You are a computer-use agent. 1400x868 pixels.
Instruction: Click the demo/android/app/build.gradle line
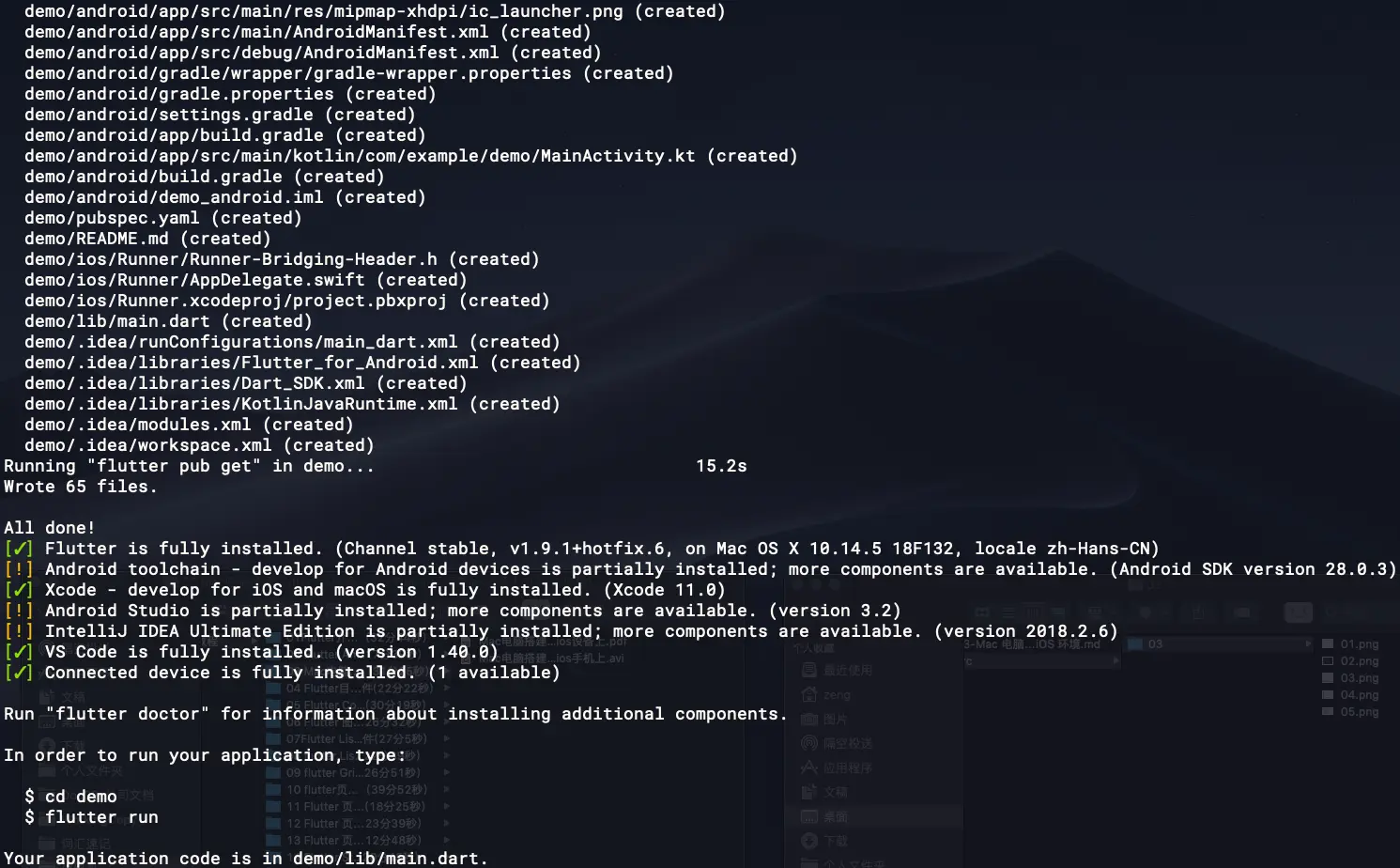[225, 135]
